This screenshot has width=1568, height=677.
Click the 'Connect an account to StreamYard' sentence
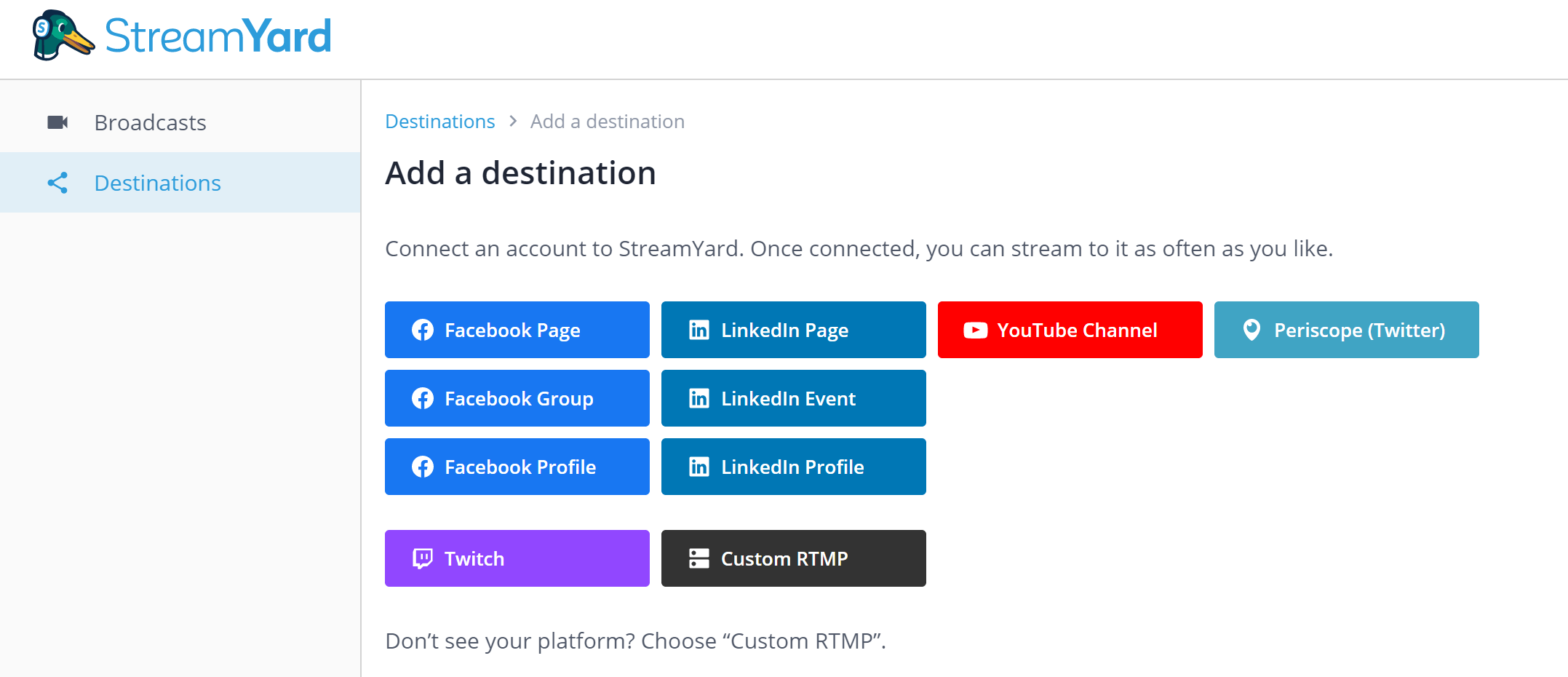click(859, 249)
